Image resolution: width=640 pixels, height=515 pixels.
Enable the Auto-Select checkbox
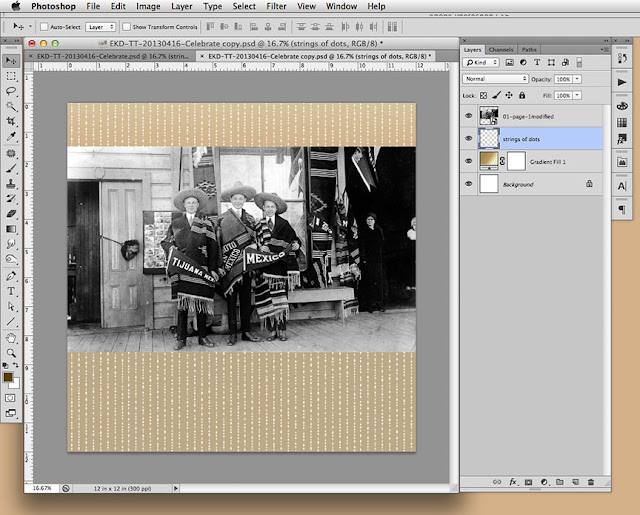(44, 26)
